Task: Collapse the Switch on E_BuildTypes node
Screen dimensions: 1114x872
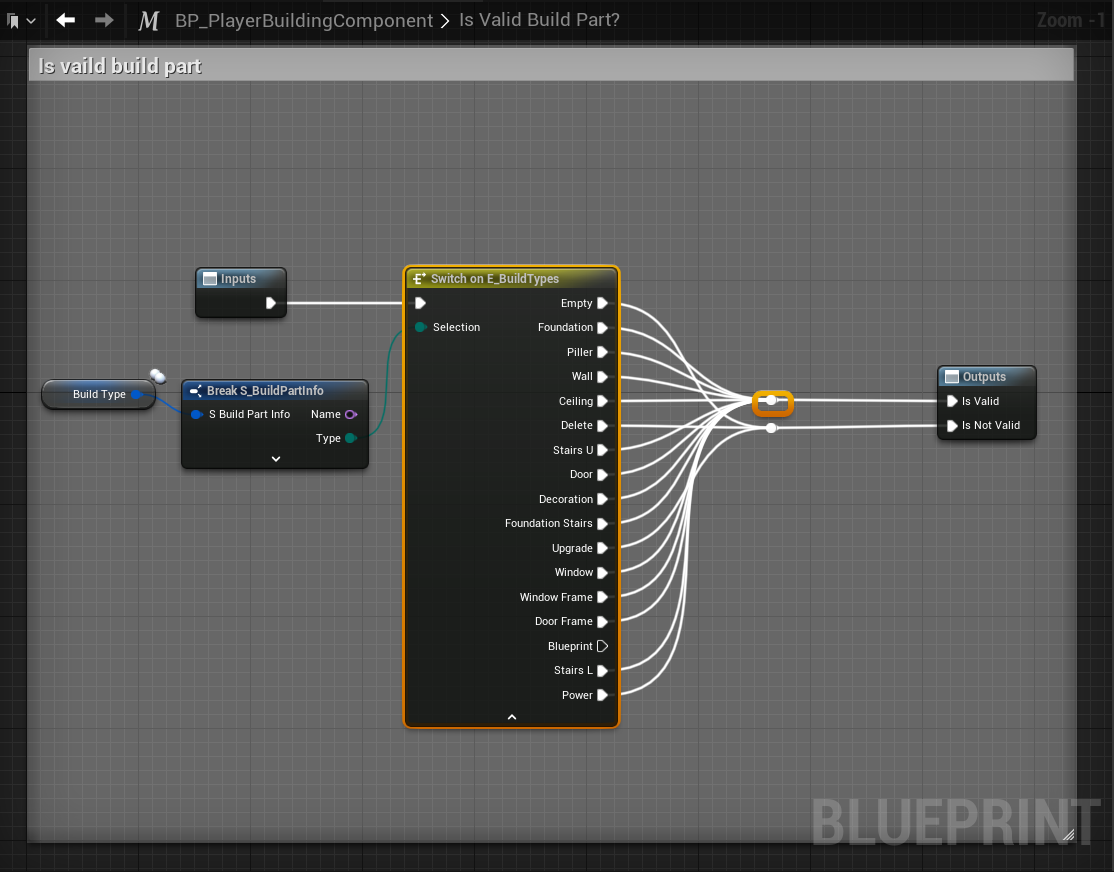Action: 512,717
